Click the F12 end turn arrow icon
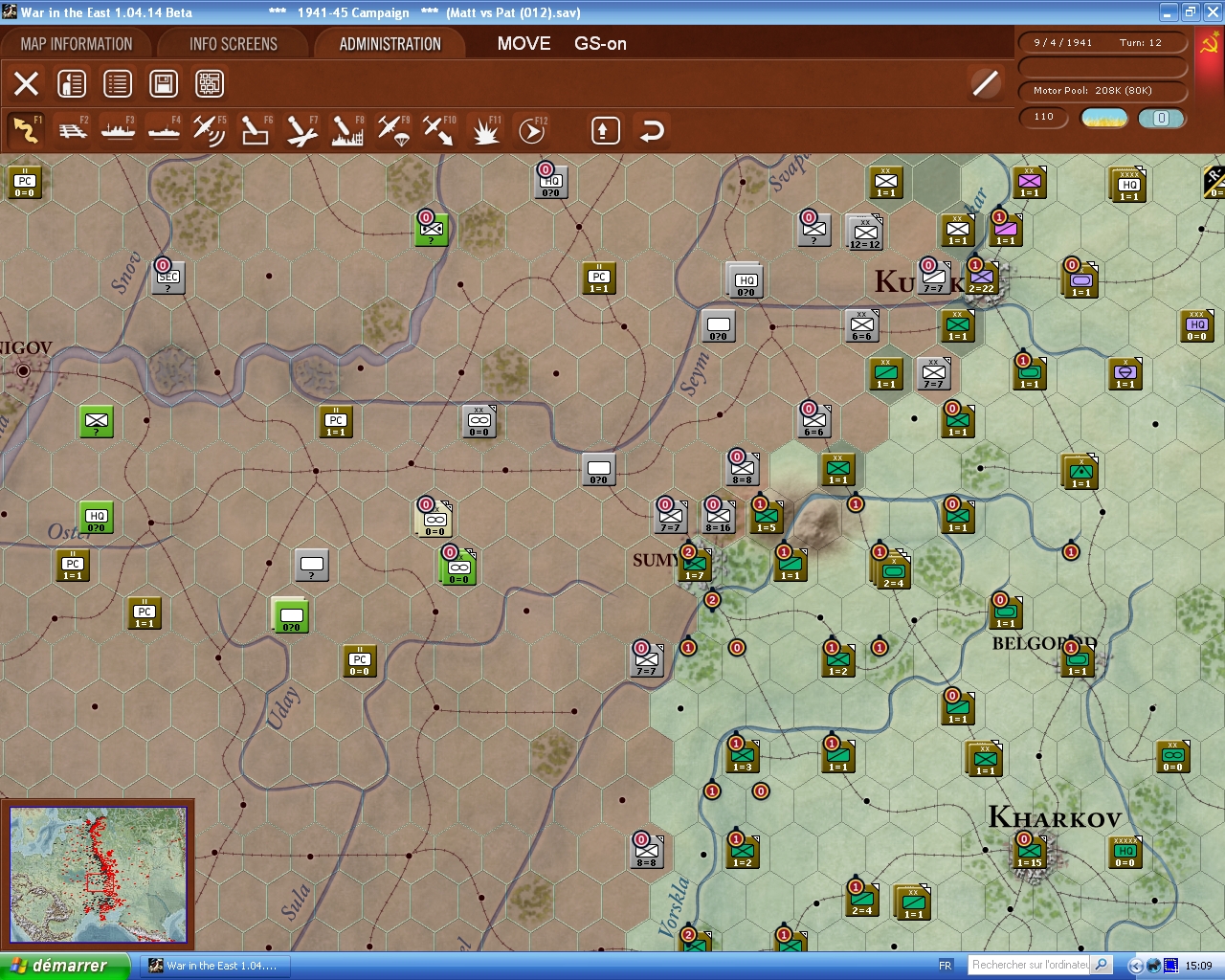Screen dimensions: 1225x980 pyautogui.click(x=531, y=129)
